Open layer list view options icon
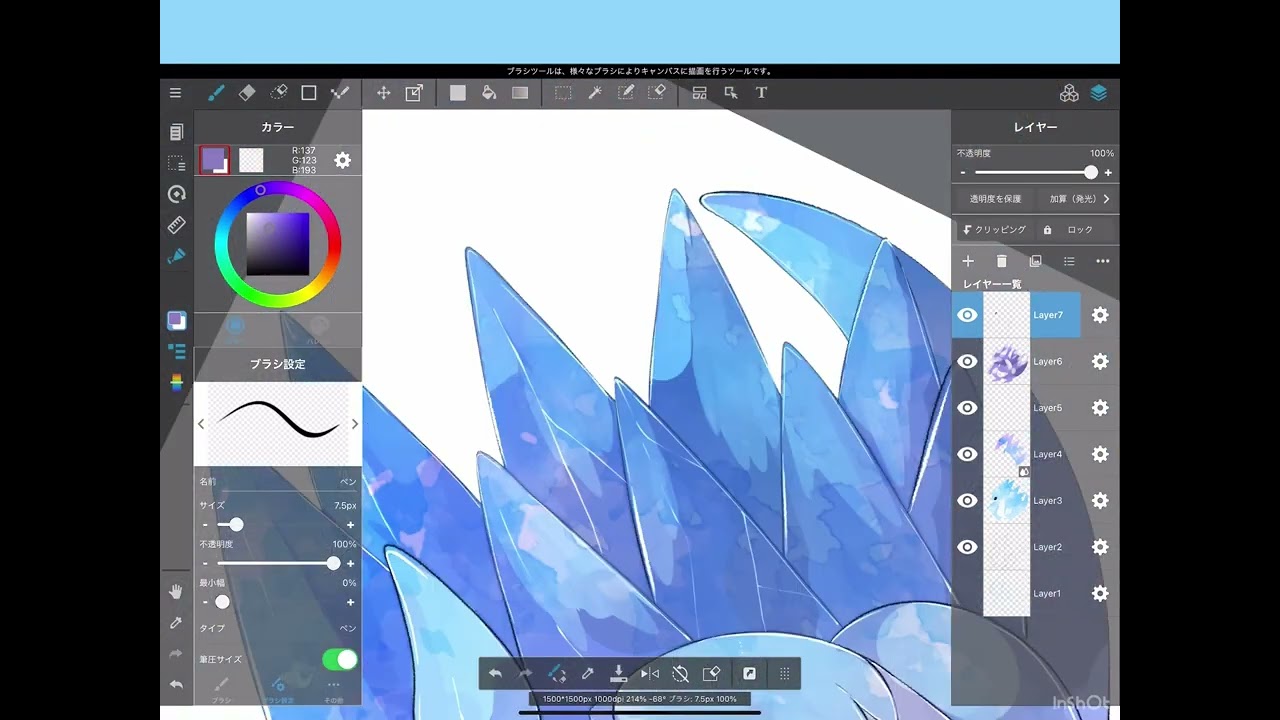The height and width of the screenshot is (720, 1280). [x=1069, y=261]
